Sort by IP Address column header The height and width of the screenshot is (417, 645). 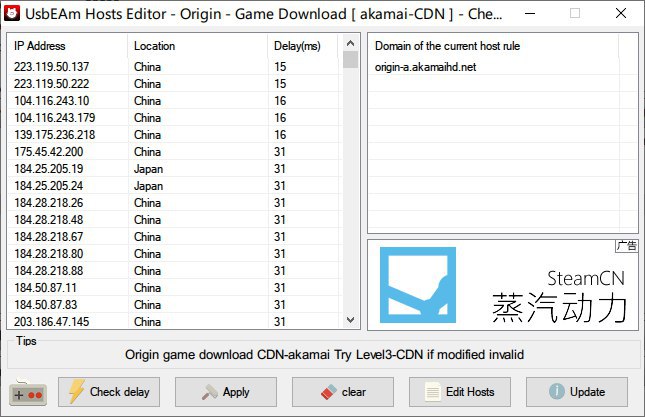67,46
